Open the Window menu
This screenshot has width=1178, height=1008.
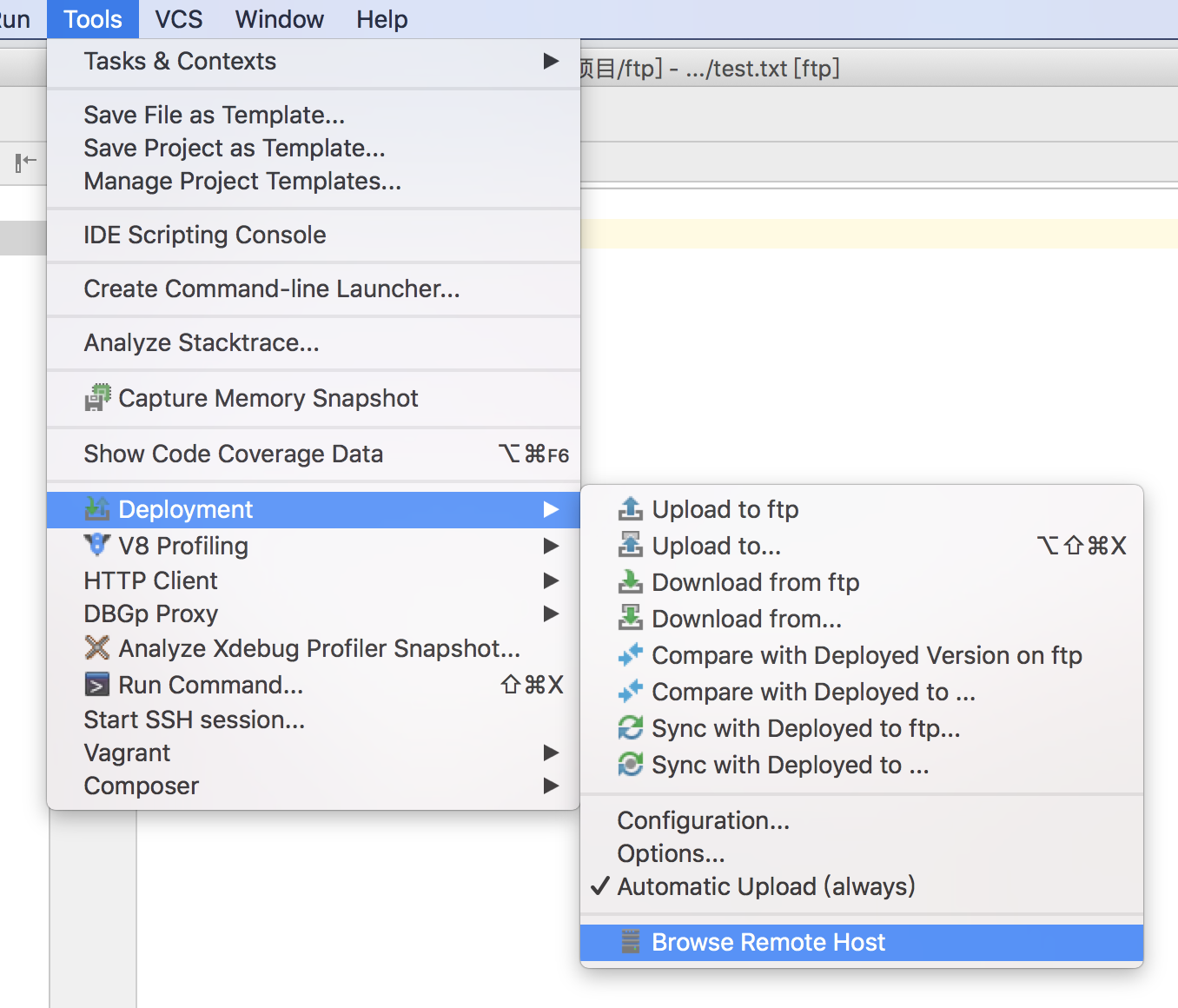tap(280, 19)
